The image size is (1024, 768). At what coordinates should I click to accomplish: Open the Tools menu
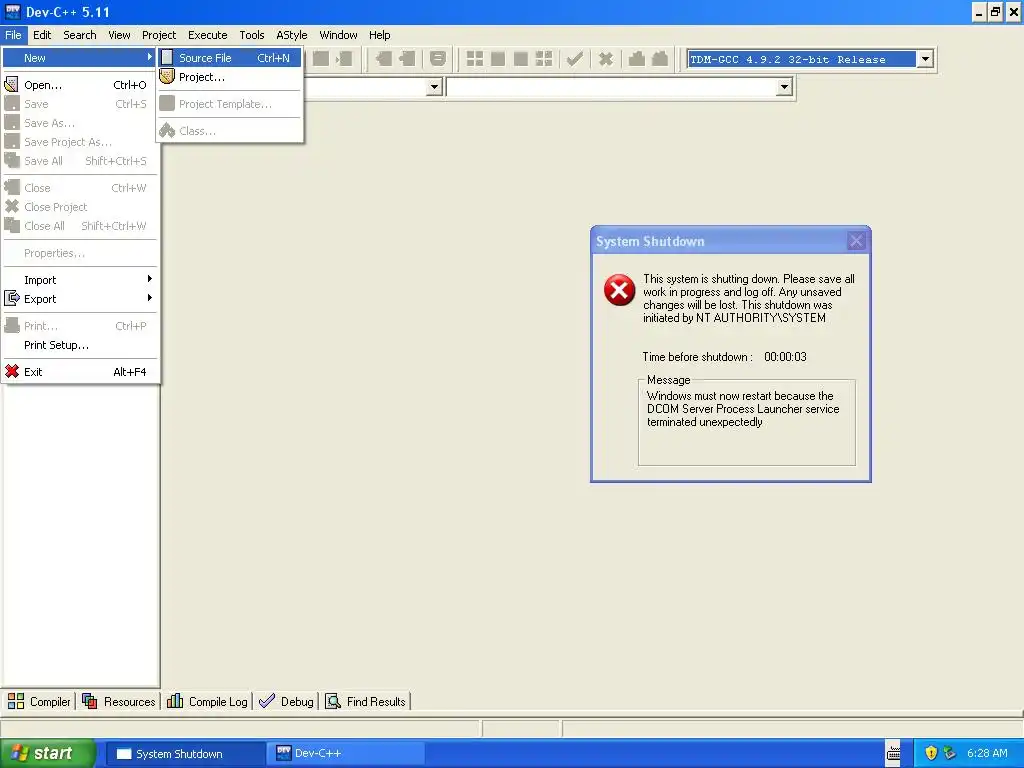(251, 35)
